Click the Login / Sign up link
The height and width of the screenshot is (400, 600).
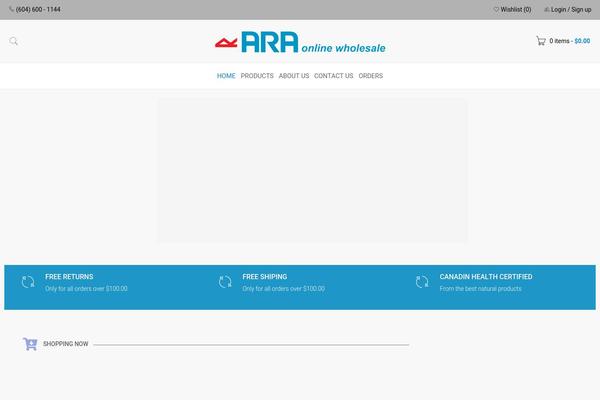pos(571,9)
